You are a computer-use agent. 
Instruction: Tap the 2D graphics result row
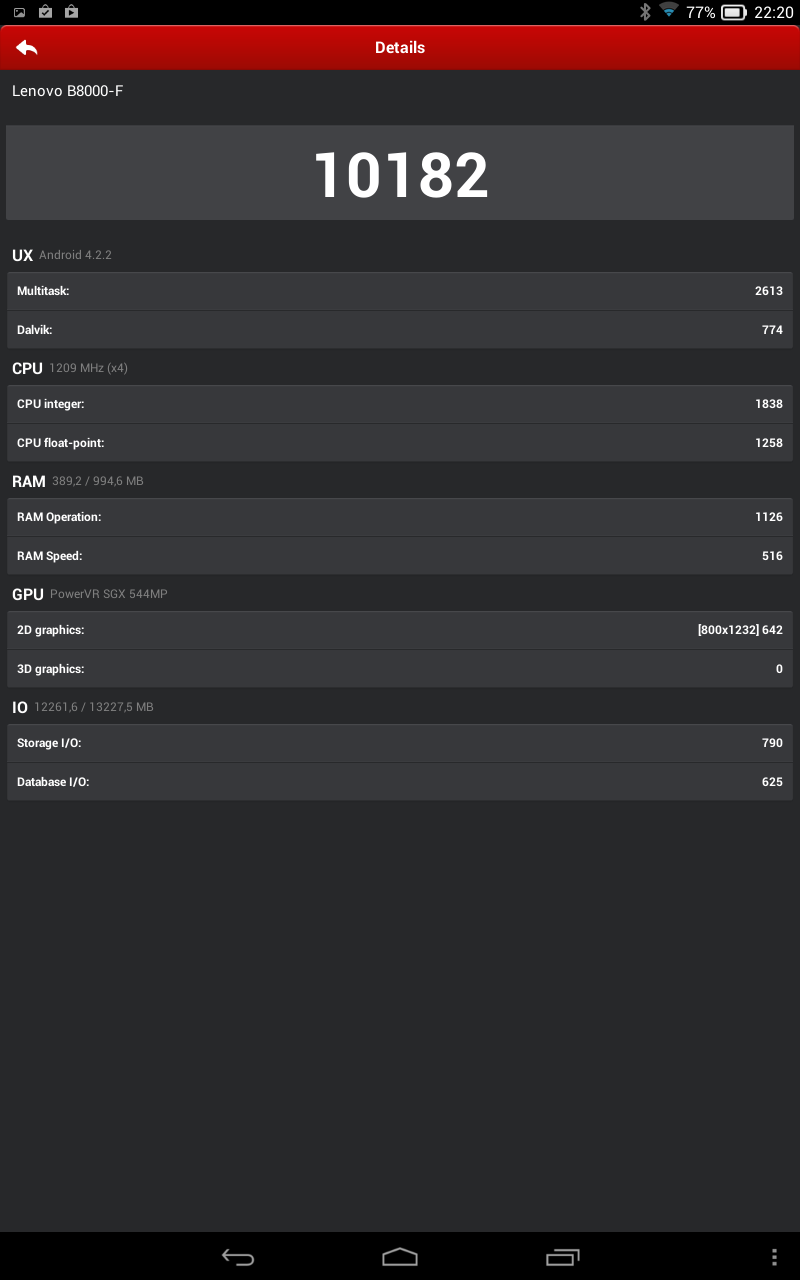400,630
